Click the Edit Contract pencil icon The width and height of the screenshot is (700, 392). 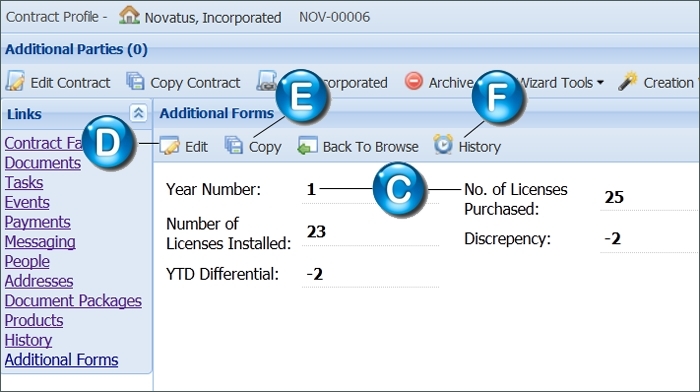pyautogui.click(x=15, y=81)
